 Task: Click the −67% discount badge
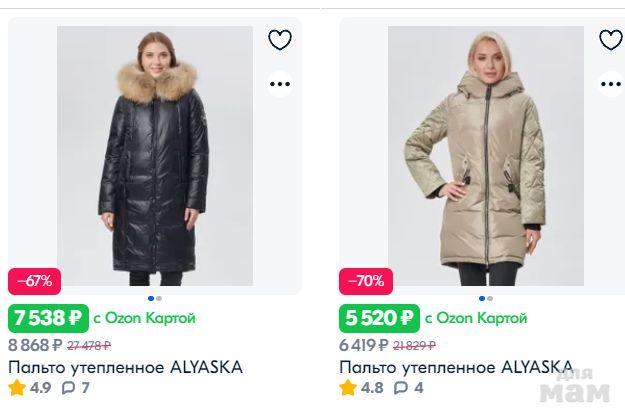pyautogui.click(x=34, y=280)
